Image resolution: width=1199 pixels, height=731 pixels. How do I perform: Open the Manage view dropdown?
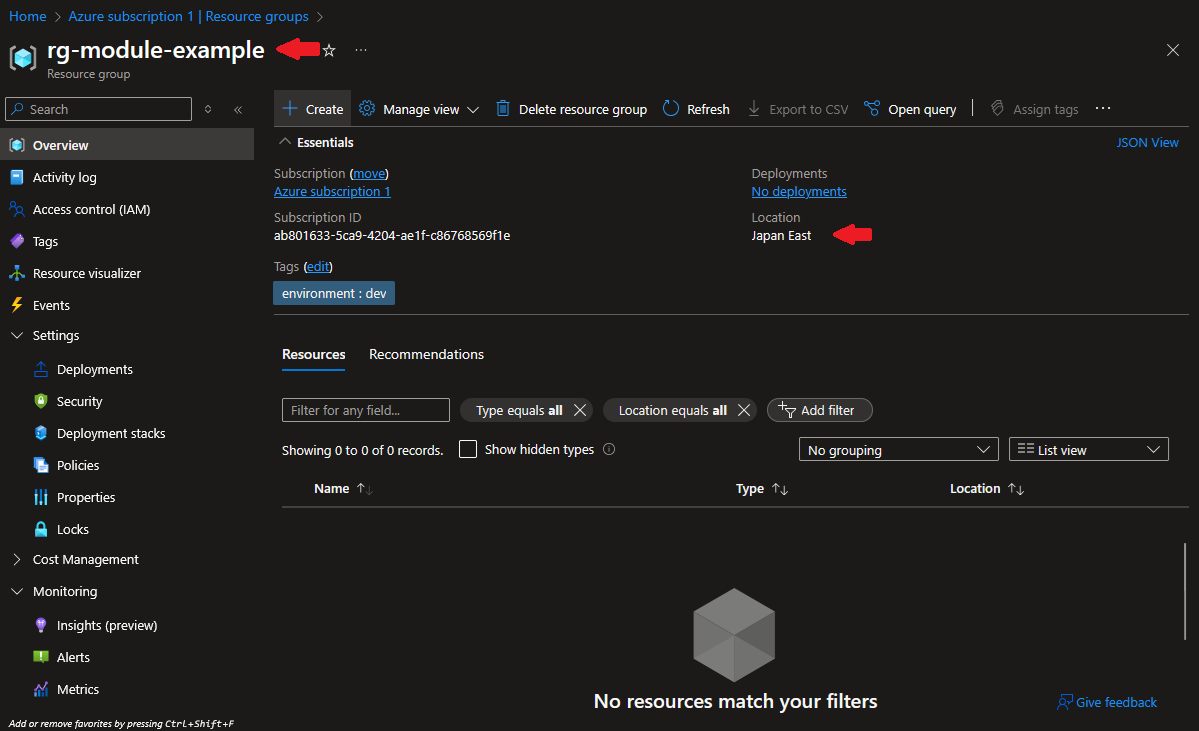(x=420, y=109)
